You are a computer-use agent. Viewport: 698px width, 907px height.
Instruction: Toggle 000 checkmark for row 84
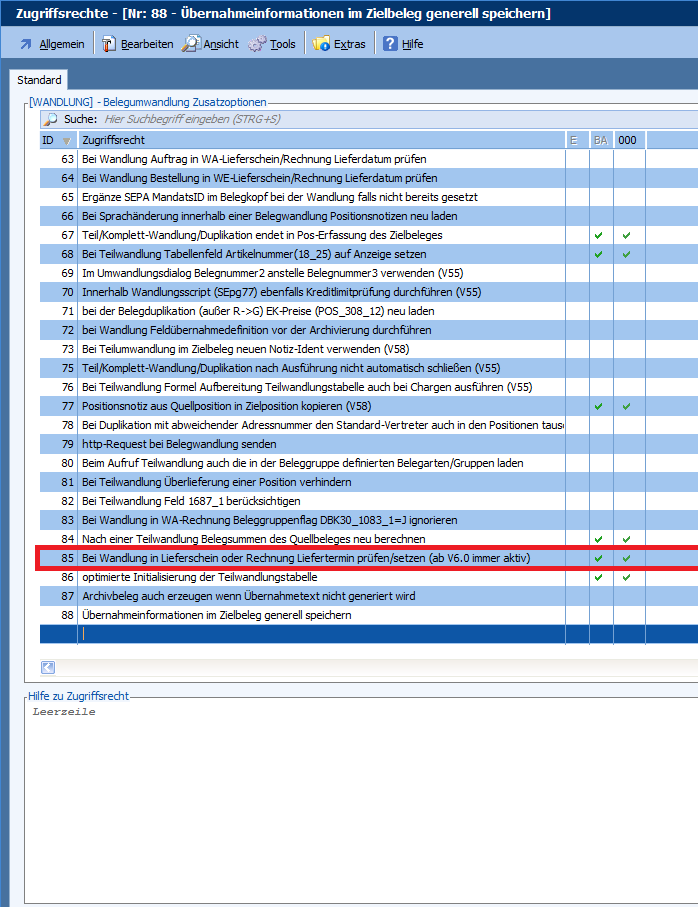[627, 539]
